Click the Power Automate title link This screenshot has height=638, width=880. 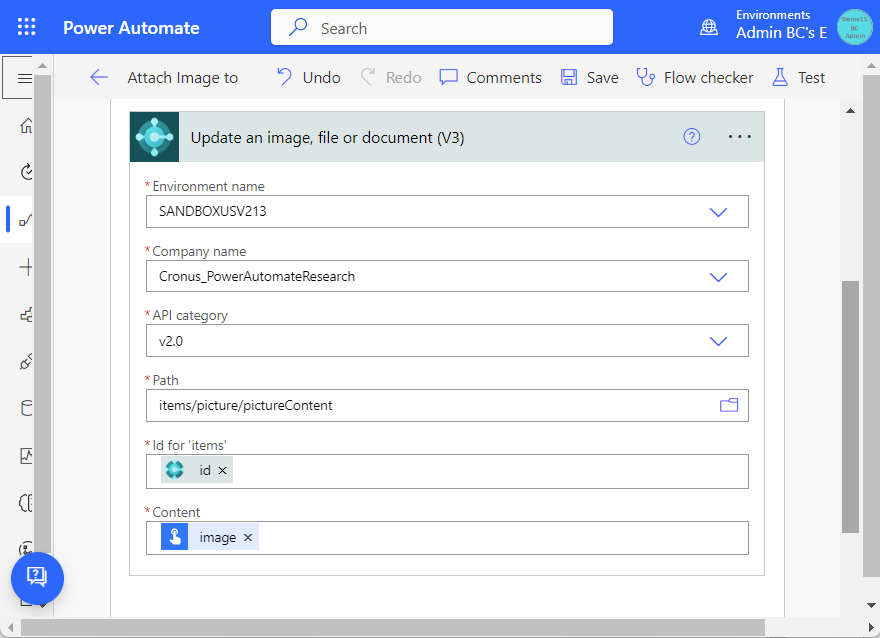(131, 28)
